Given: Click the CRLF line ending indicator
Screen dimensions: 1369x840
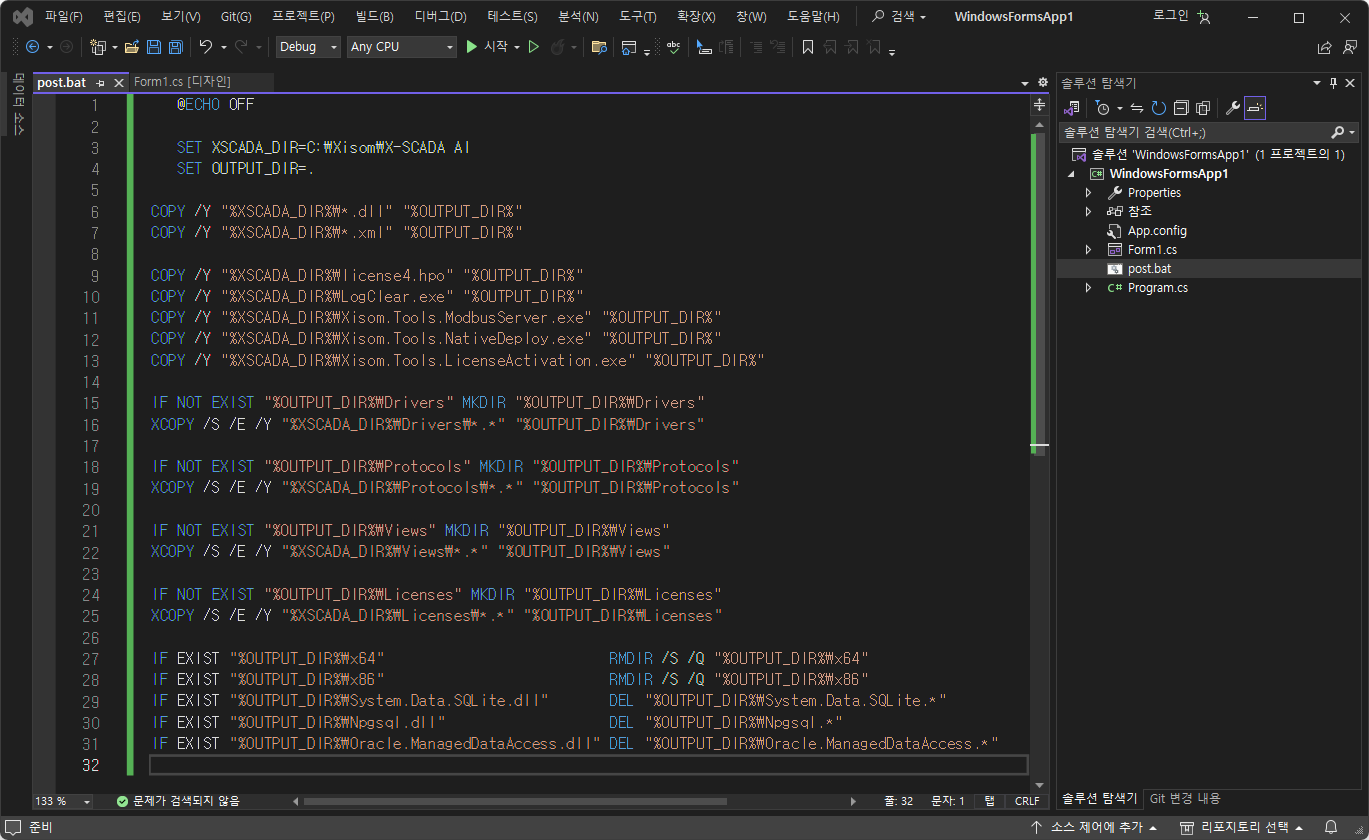Looking at the screenshot, I should tap(1027, 801).
